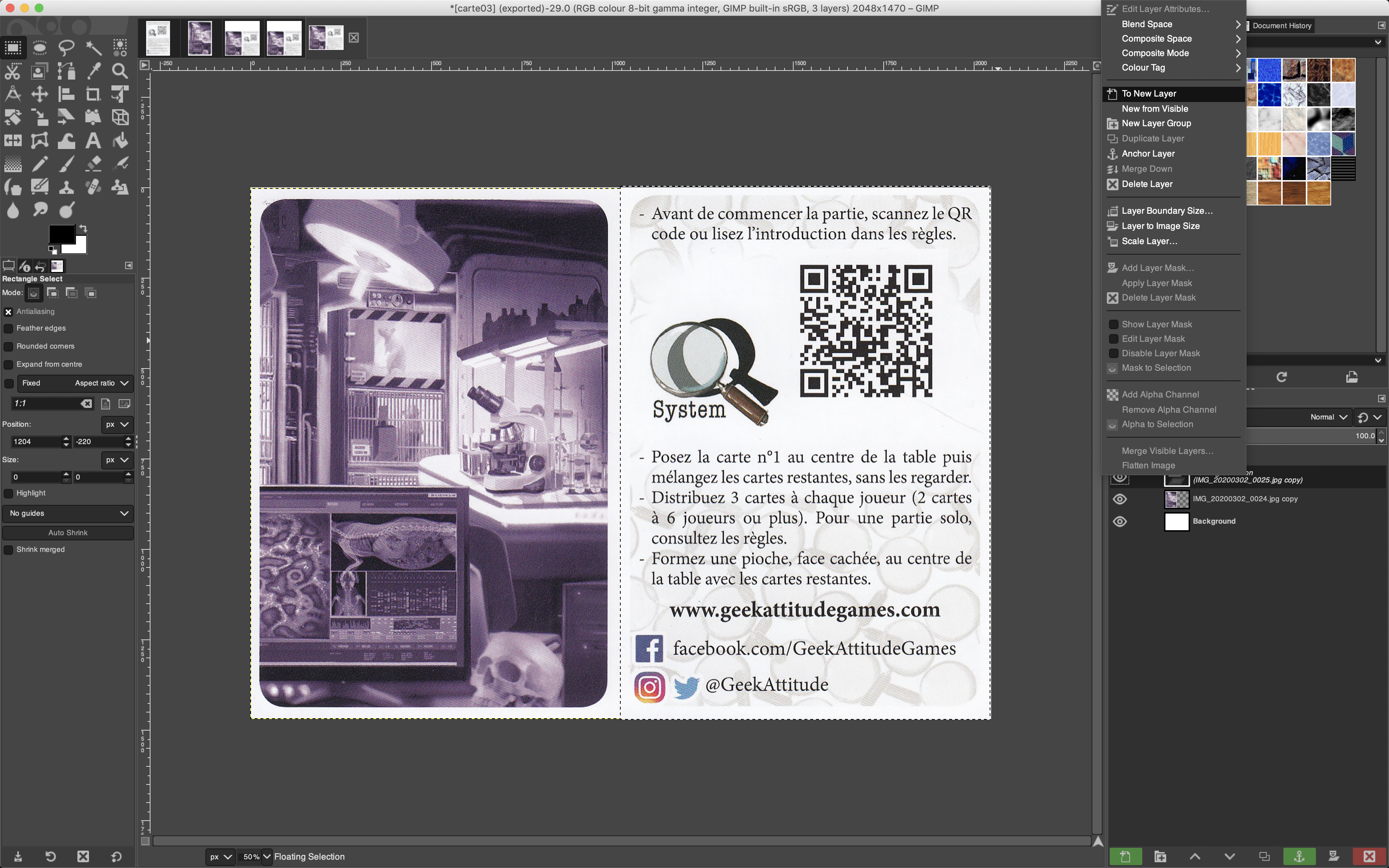The height and width of the screenshot is (868, 1389).
Task: Choose Scale Layer… menu item
Action: (x=1174, y=241)
